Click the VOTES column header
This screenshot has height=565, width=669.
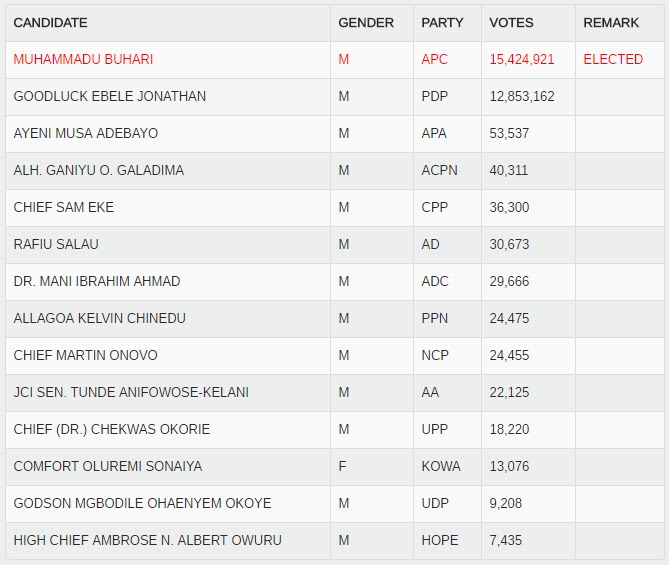pos(511,23)
